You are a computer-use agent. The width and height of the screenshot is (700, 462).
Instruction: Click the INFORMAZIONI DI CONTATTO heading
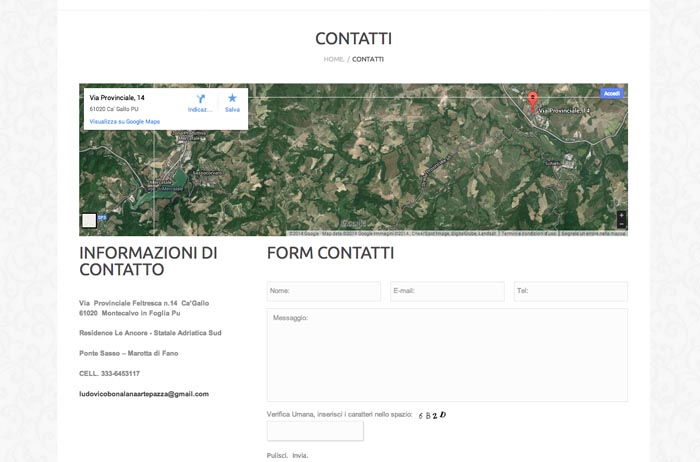[x=148, y=261]
